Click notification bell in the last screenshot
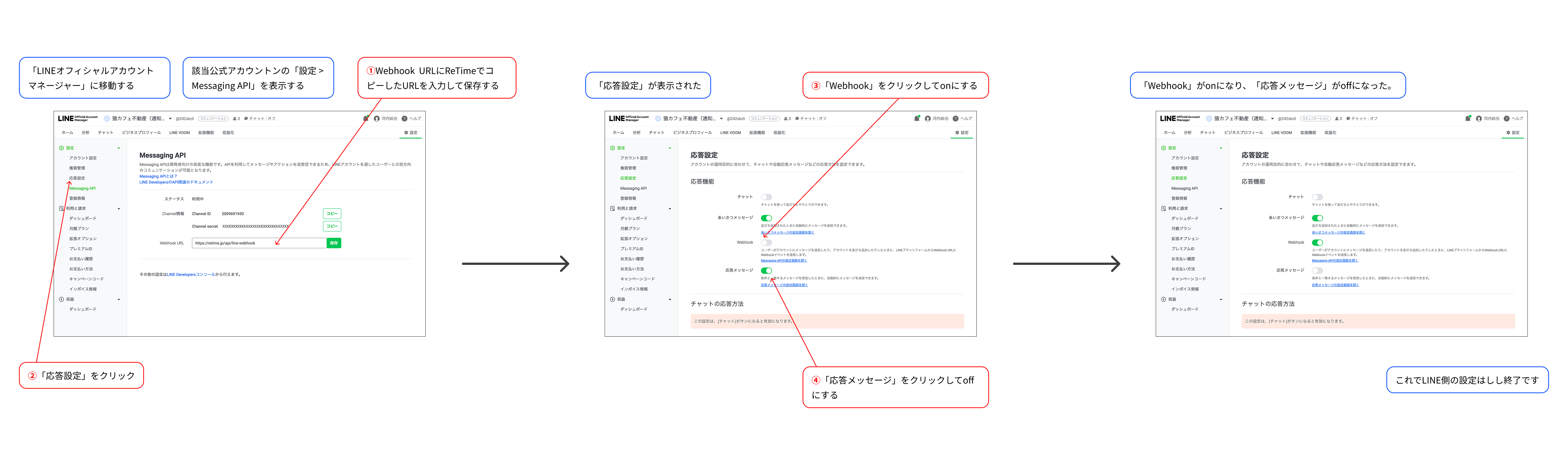Image resolution: width=1568 pixels, height=465 pixels. click(x=1468, y=119)
